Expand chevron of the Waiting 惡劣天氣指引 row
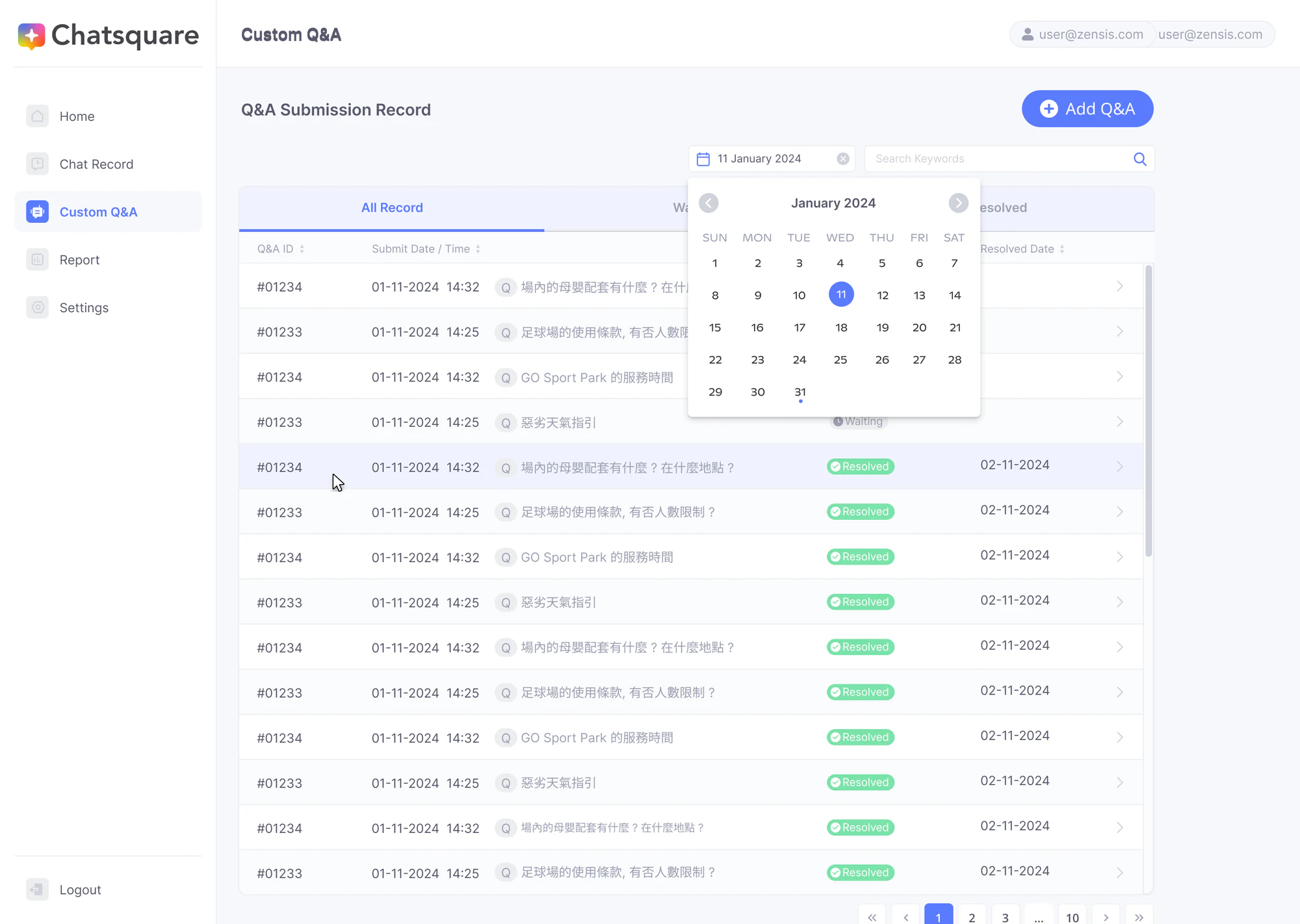This screenshot has width=1300, height=924. coord(1119,422)
